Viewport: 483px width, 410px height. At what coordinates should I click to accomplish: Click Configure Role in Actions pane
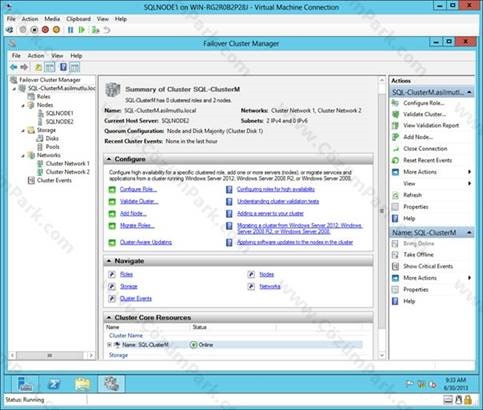(x=424, y=103)
